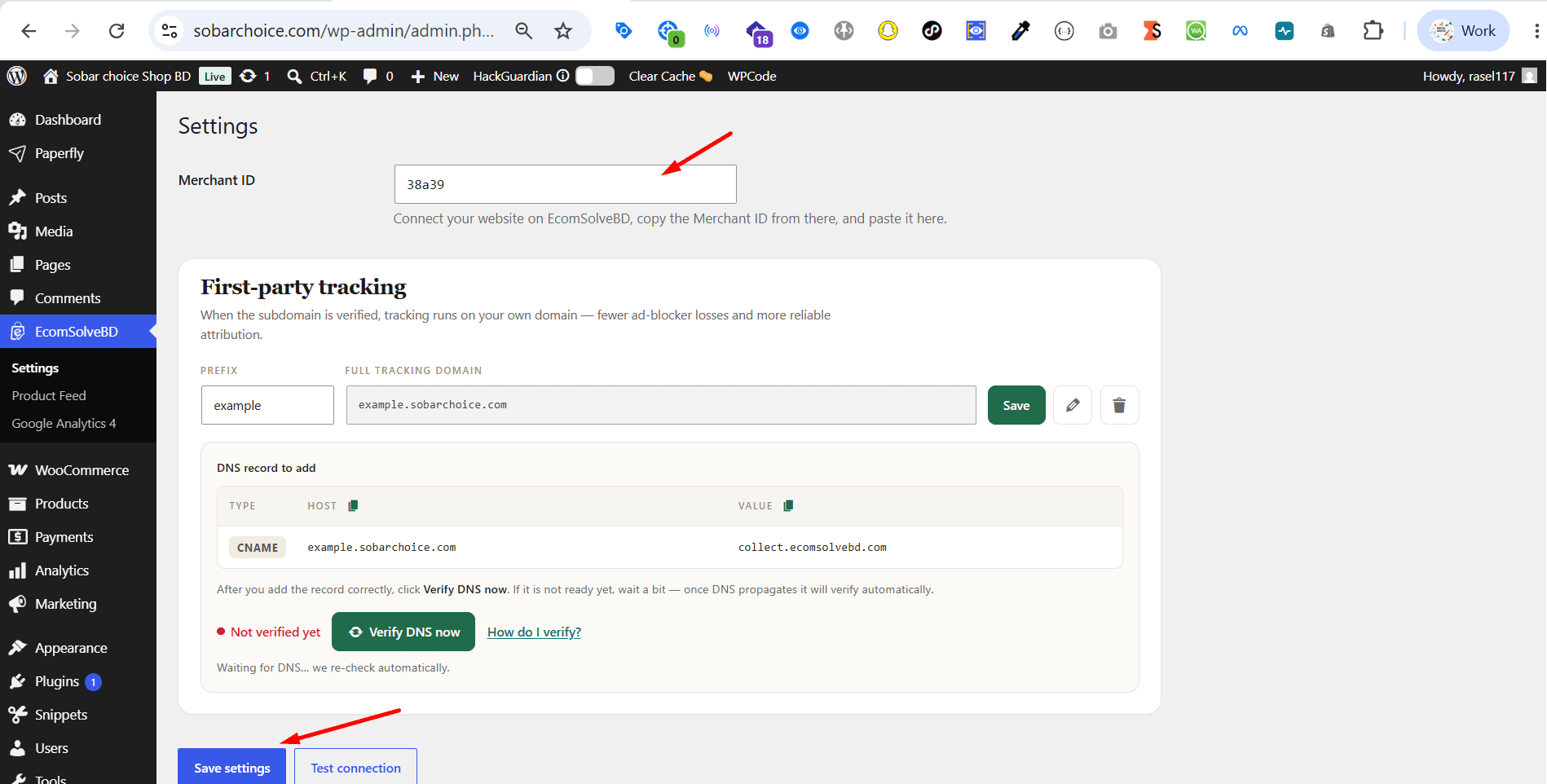This screenshot has height=784, width=1547.
Task: Open the New content menu
Action: click(x=434, y=76)
